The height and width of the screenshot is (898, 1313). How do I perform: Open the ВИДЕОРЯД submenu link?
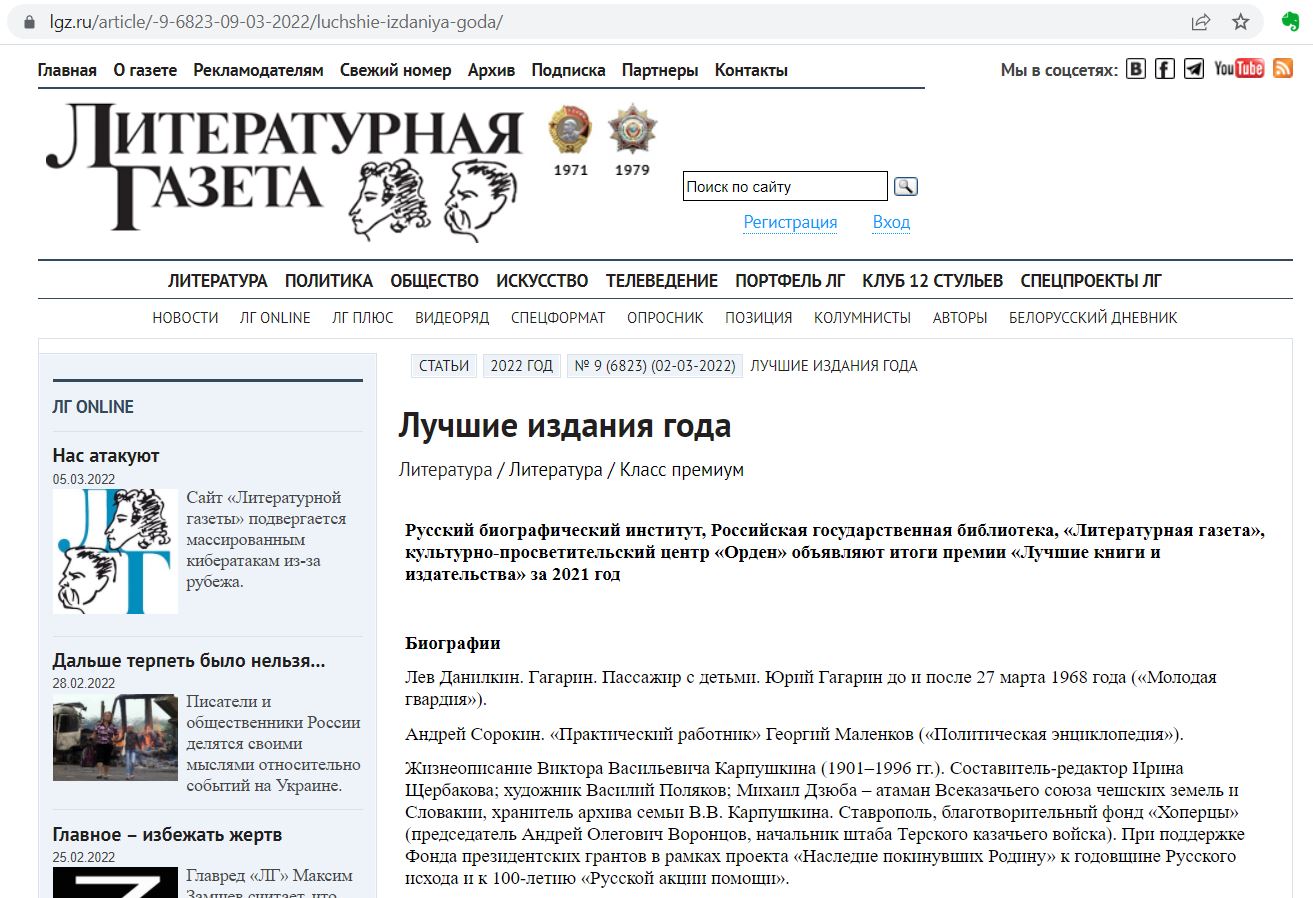tap(452, 318)
